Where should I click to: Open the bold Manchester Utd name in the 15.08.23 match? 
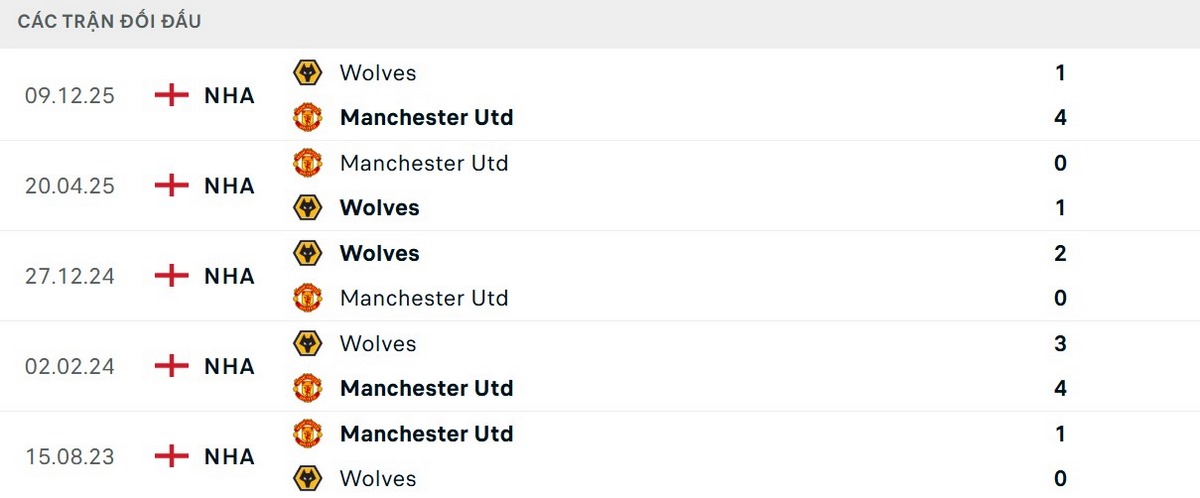click(x=426, y=433)
